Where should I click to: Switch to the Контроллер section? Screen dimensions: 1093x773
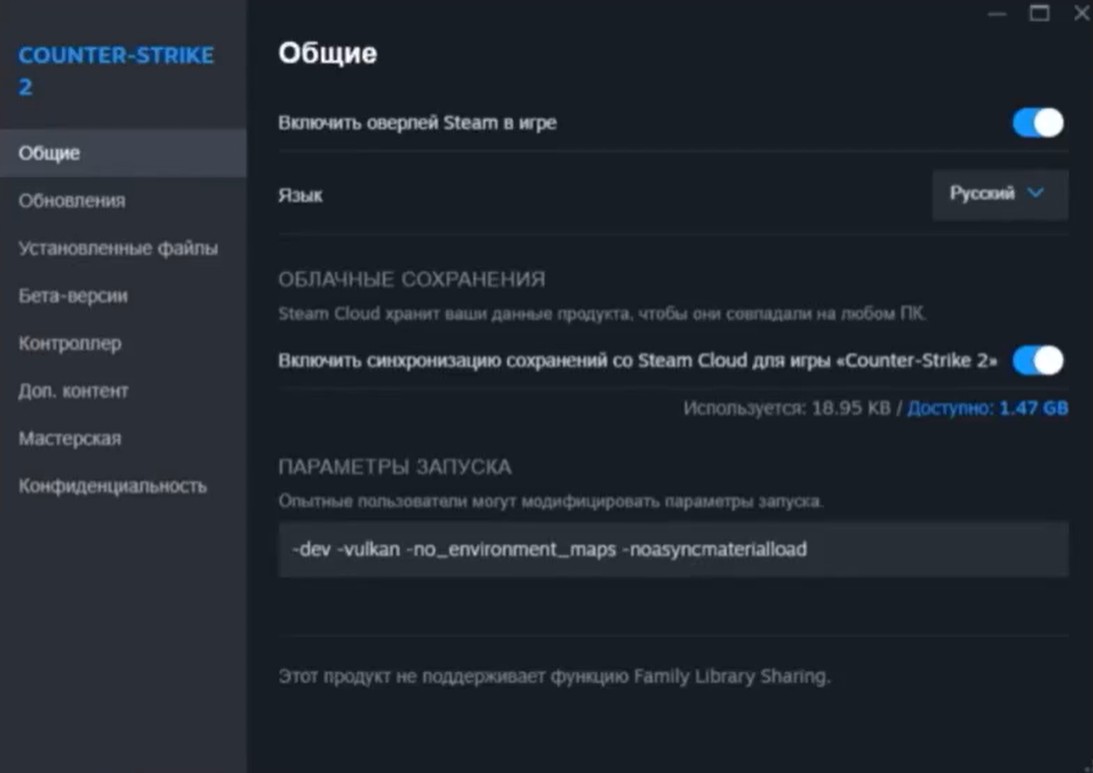point(70,343)
